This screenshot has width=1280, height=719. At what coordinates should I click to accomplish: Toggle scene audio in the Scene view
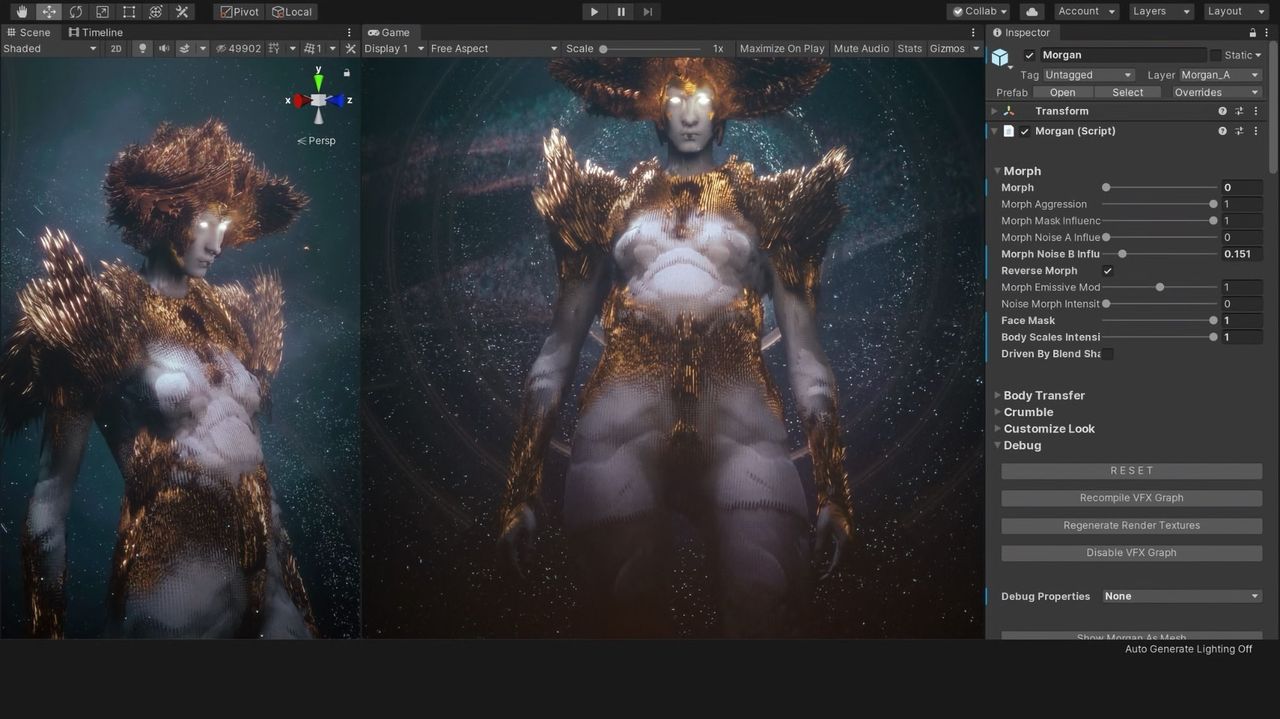pos(164,48)
